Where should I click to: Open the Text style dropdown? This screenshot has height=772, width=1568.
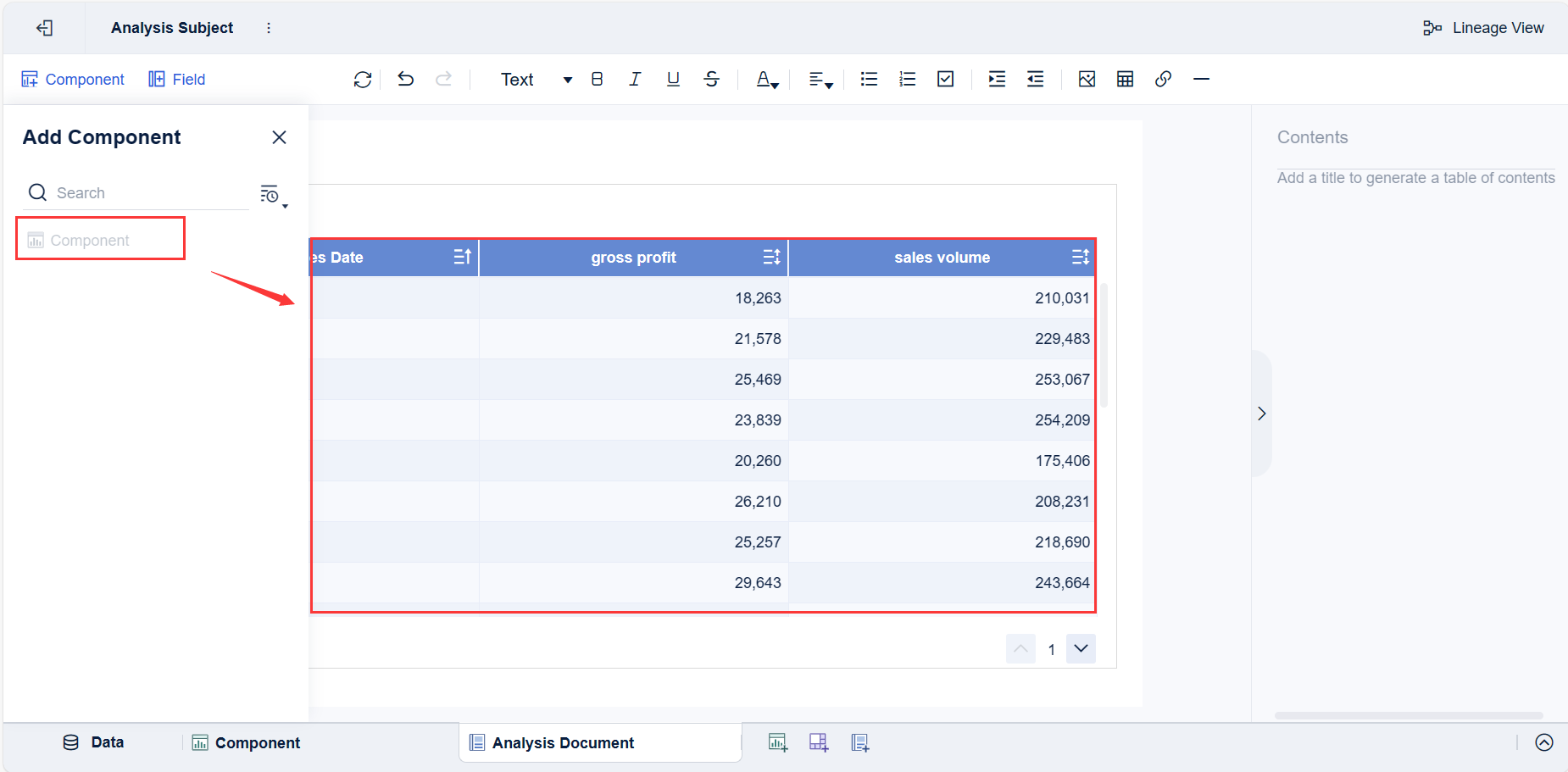(x=530, y=79)
